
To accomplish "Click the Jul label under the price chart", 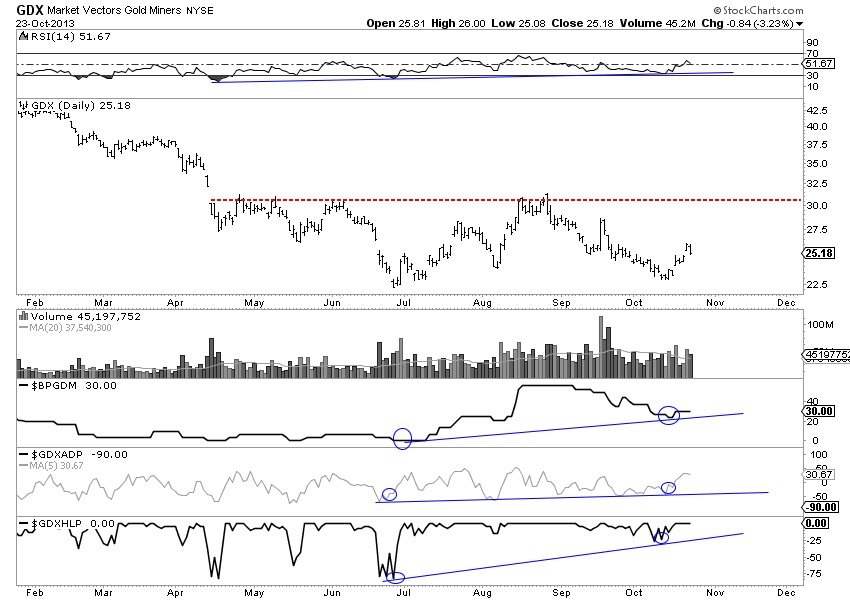I will tap(403, 302).
